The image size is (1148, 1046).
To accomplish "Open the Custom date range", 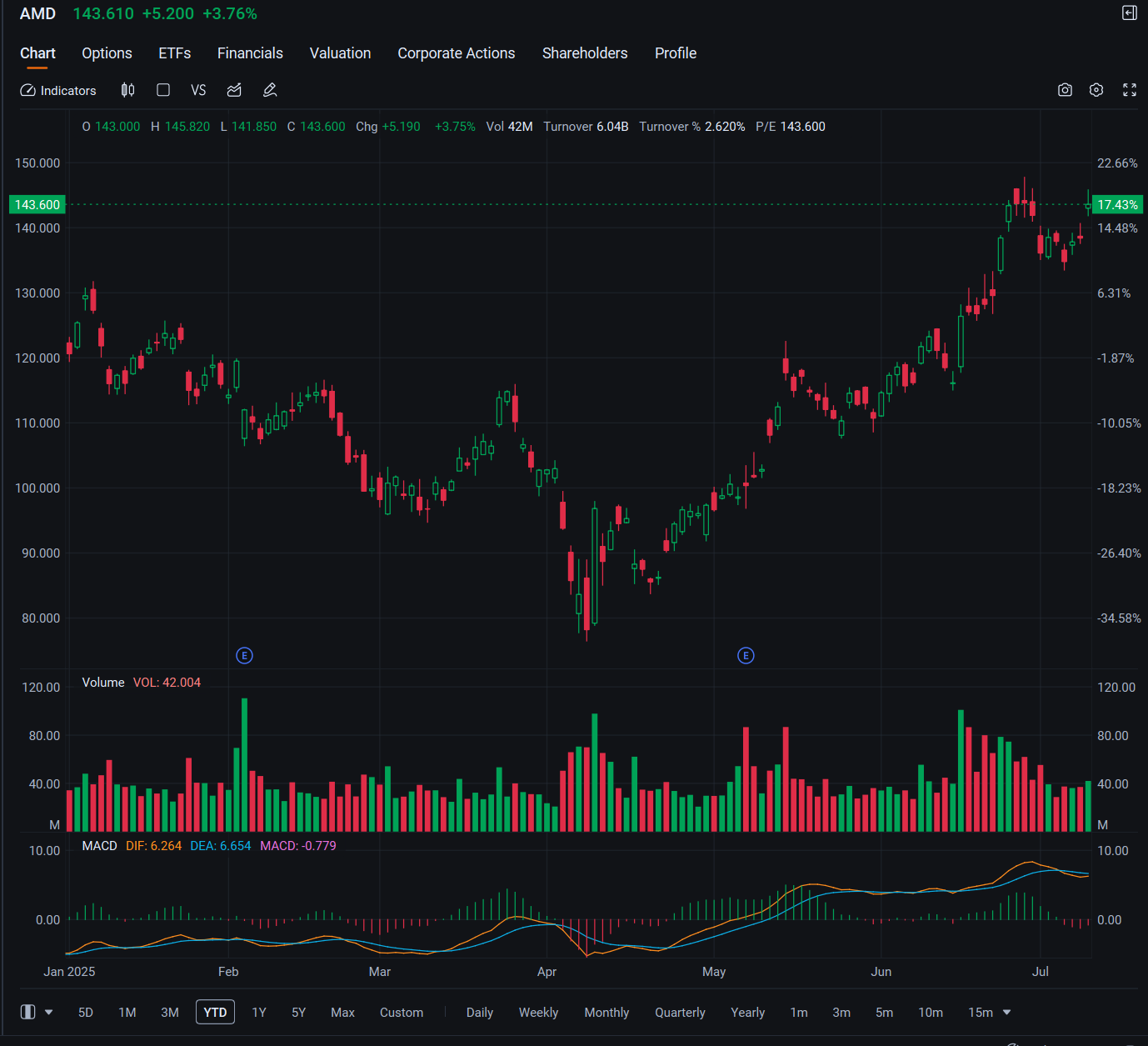I will pos(402,1012).
